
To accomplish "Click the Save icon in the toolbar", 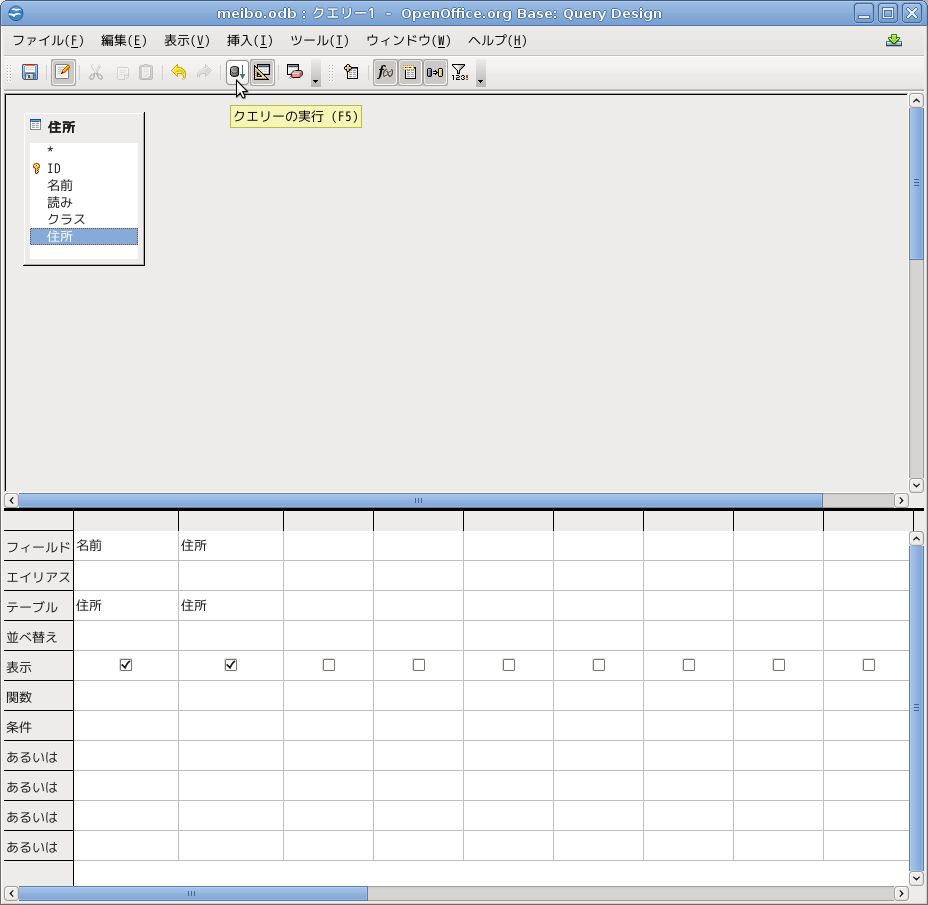I will (30, 72).
